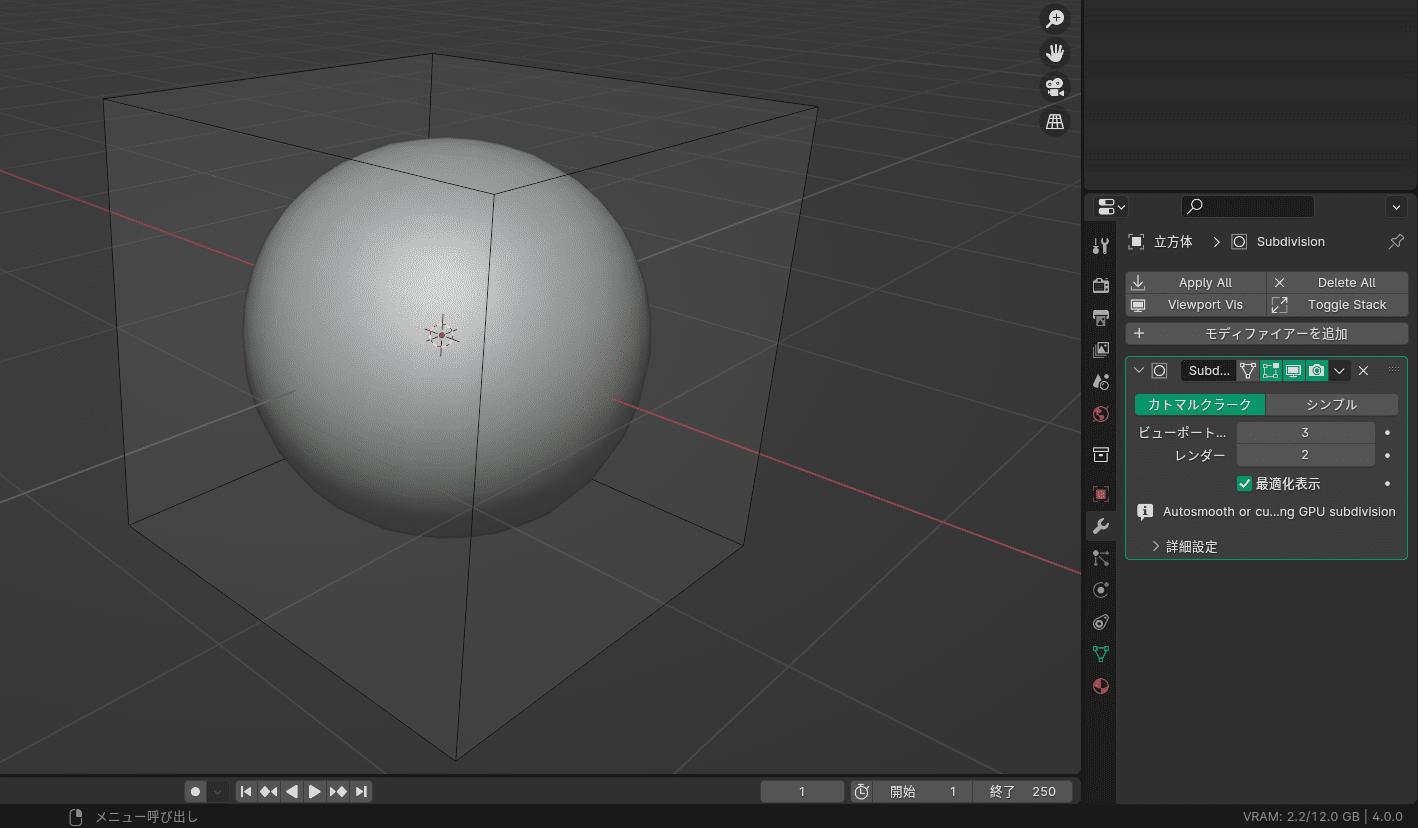Open the Scene properties tab
1418x828 pixels.
click(x=1101, y=382)
